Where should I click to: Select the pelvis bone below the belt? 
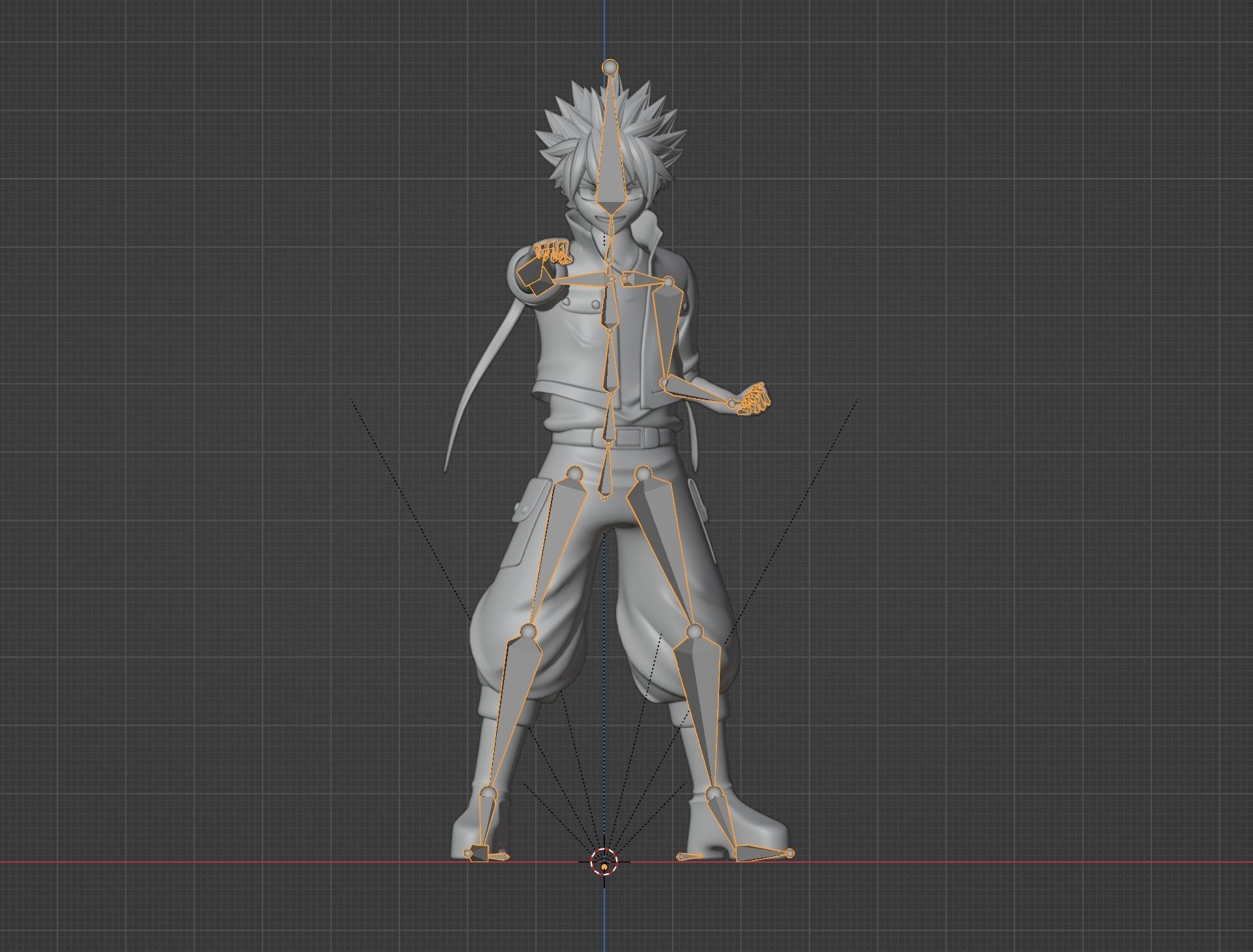pos(606,472)
